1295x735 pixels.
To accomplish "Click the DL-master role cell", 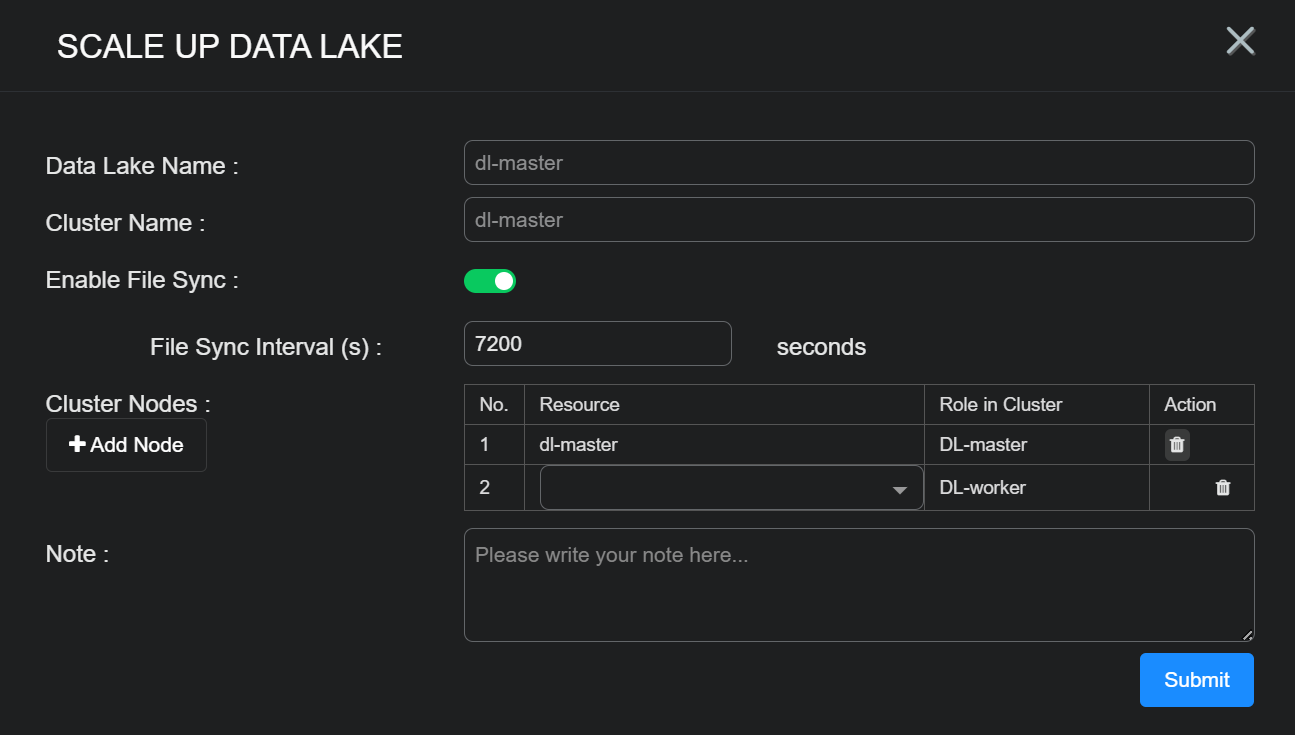I will (x=983, y=445).
